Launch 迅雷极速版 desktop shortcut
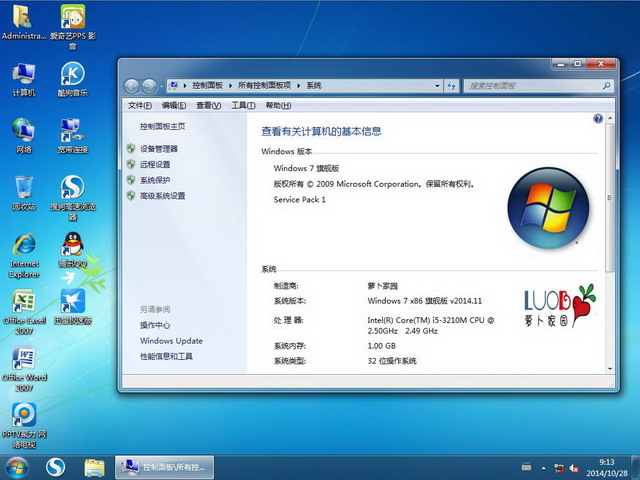 (x=73, y=307)
